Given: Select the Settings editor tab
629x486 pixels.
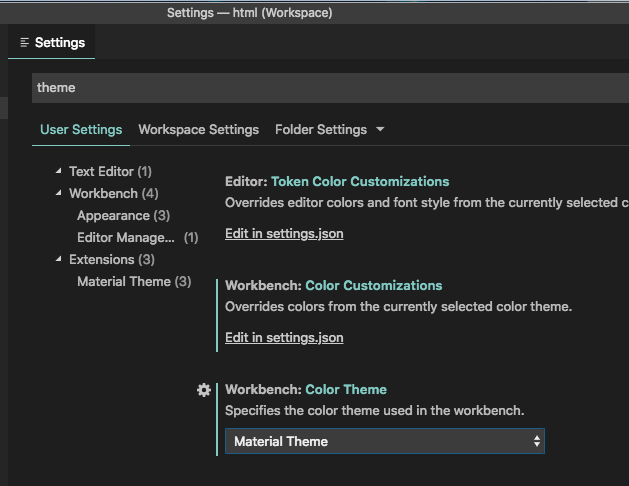Looking at the screenshot, I should [x=52, y=43].
